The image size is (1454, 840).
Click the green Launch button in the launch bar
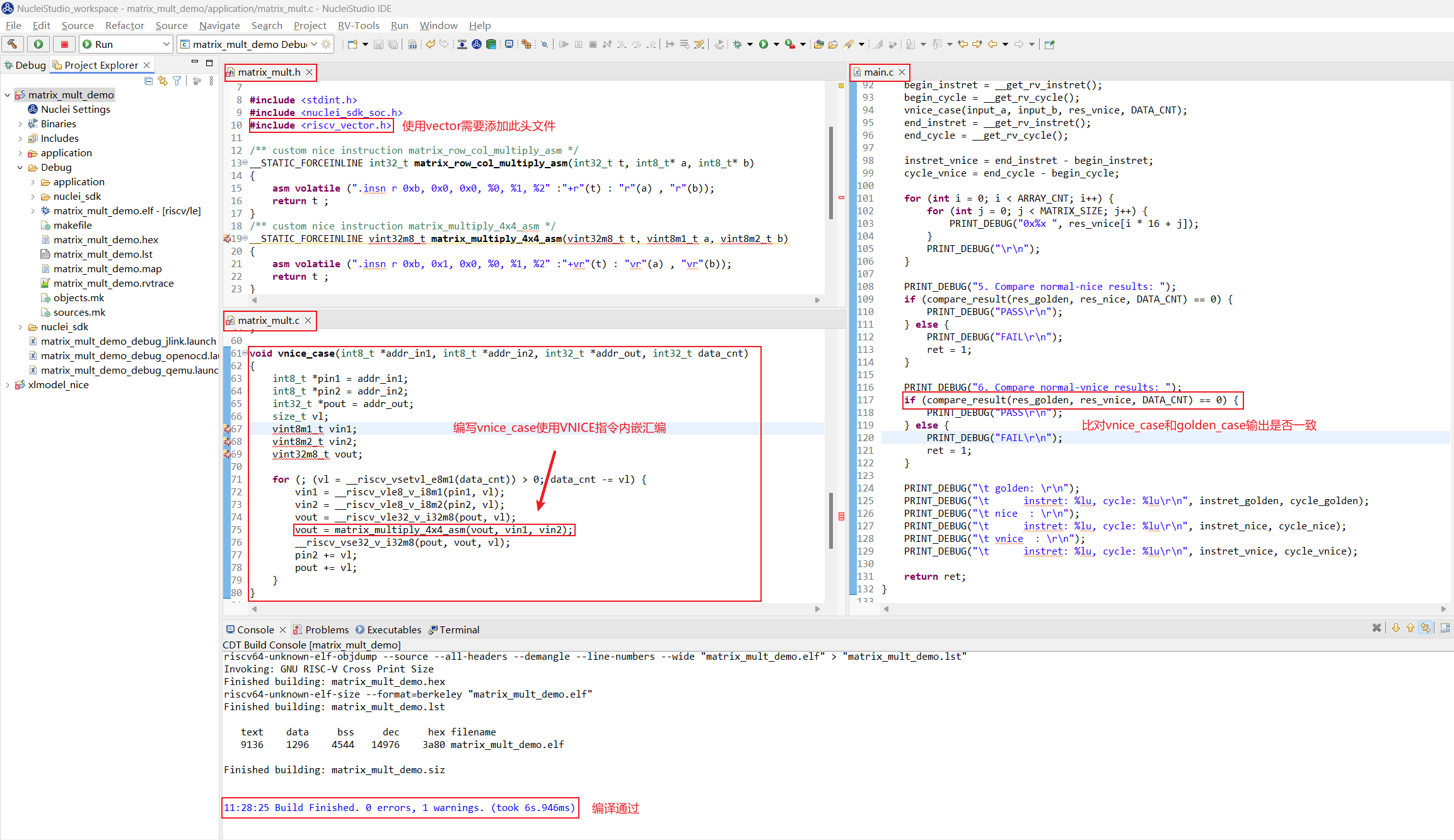click(38, 44)
